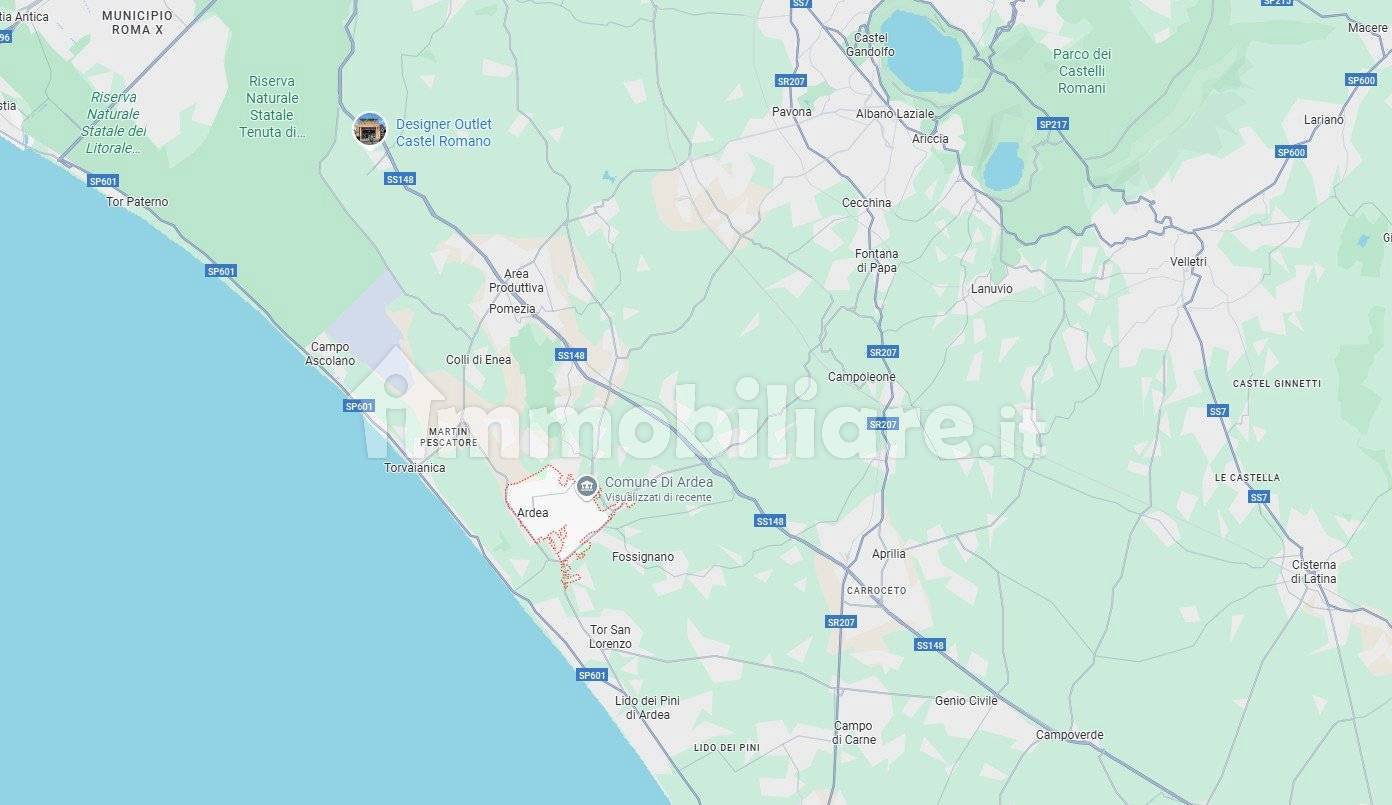The height and width of the screenshot is (805, 1392).
Task: Select the Pomezia town label
Action: [512, 309]
